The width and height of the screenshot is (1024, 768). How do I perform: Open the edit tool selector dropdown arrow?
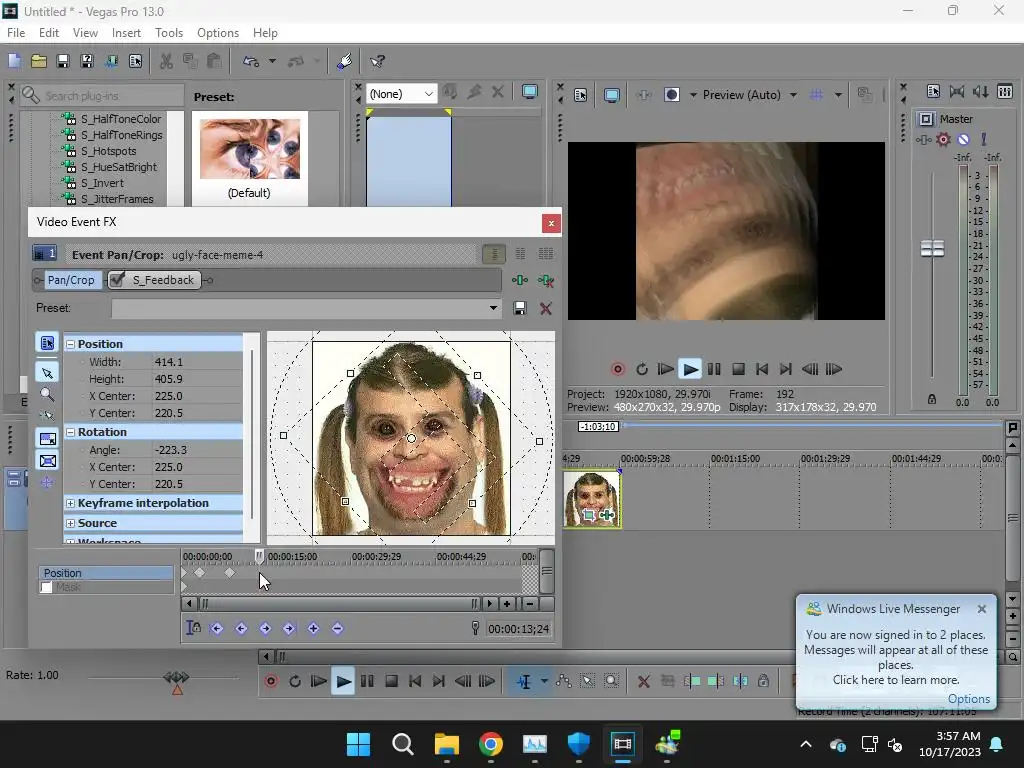coord(543,681)
